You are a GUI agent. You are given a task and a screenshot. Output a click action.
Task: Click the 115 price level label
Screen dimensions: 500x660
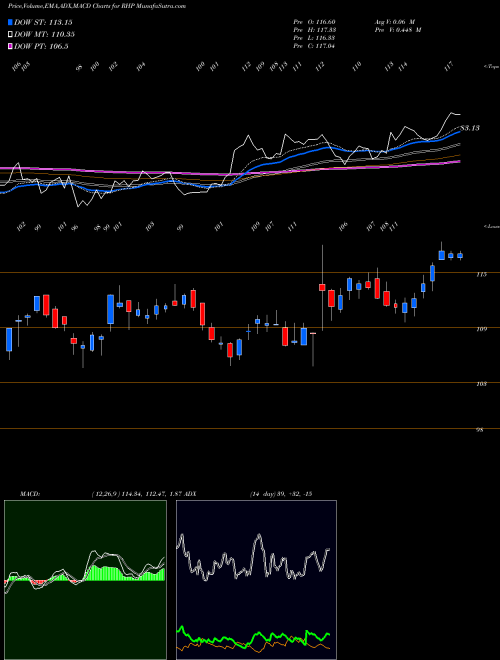coord(481,274)
